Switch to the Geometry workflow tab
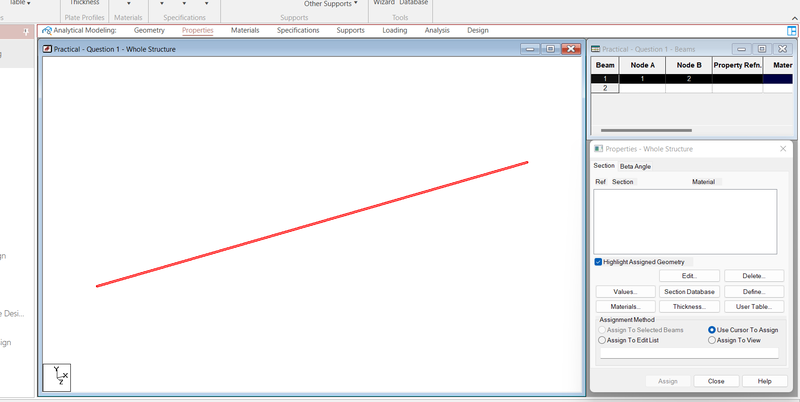Viewport: 800px width, 402px height. pyautogui.click(x=149, y=30)
